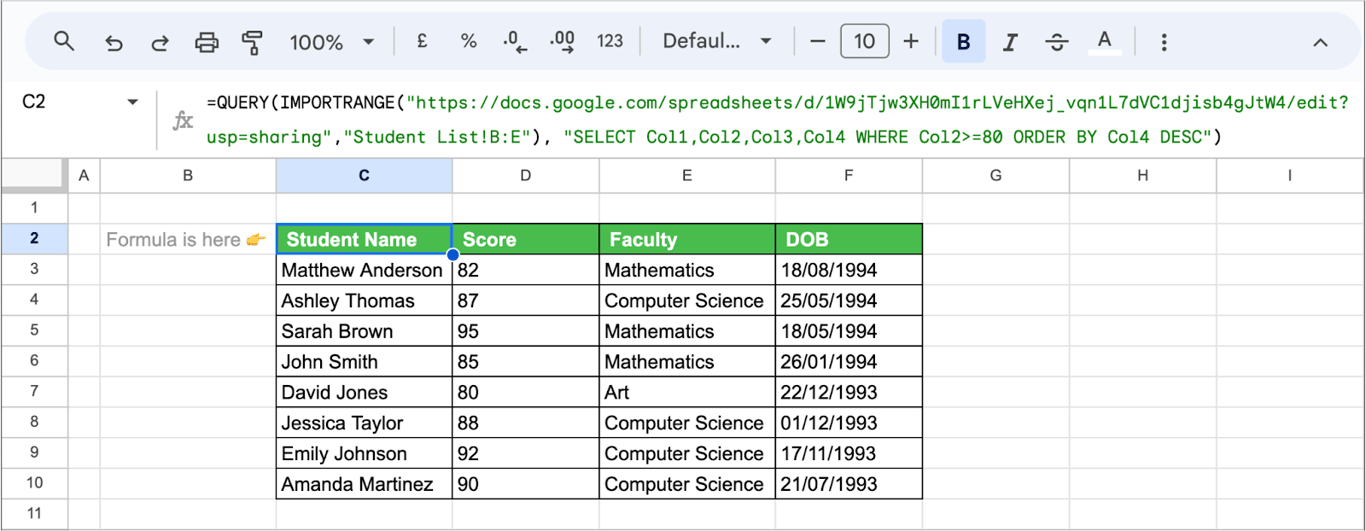Select the Art faculty cell

(687, 392)
